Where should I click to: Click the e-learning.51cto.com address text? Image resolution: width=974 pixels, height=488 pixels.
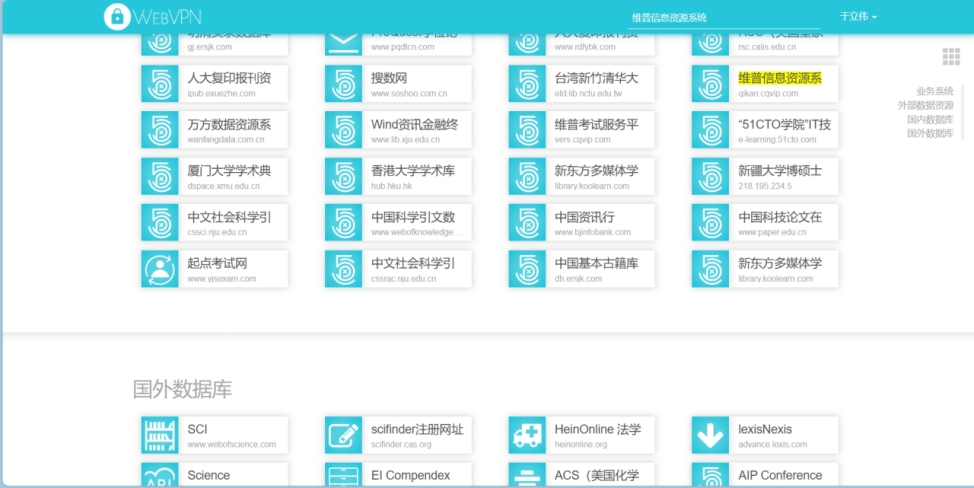(x=777, y=140)
